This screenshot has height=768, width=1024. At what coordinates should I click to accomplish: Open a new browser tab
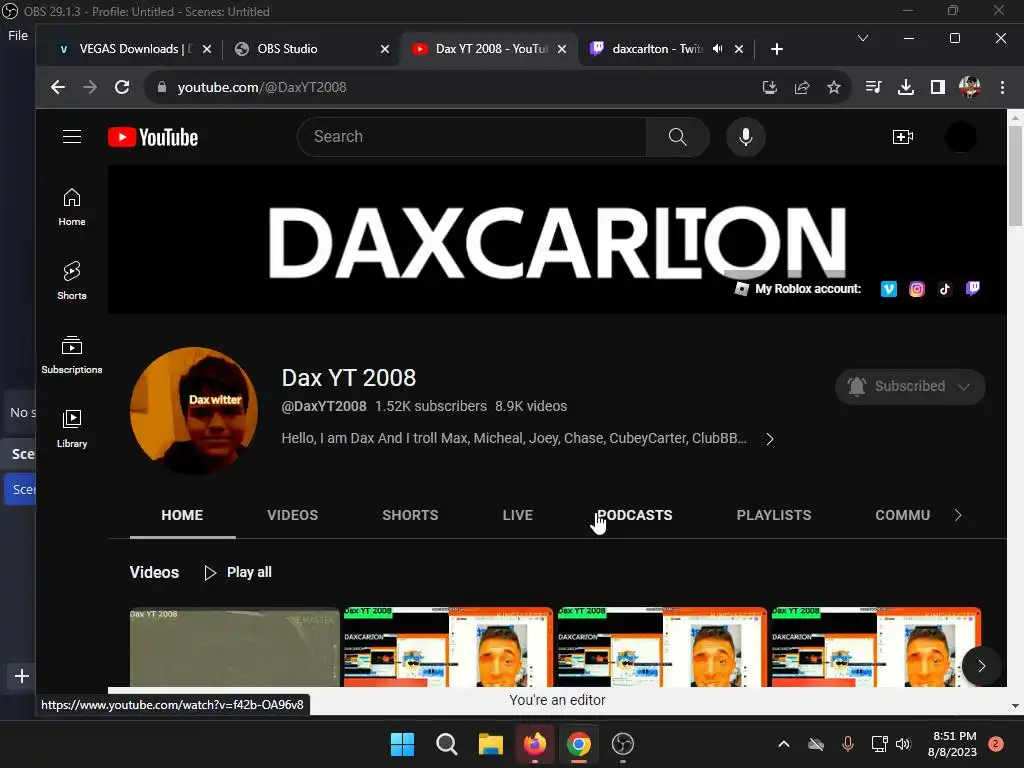coord(776,49)
